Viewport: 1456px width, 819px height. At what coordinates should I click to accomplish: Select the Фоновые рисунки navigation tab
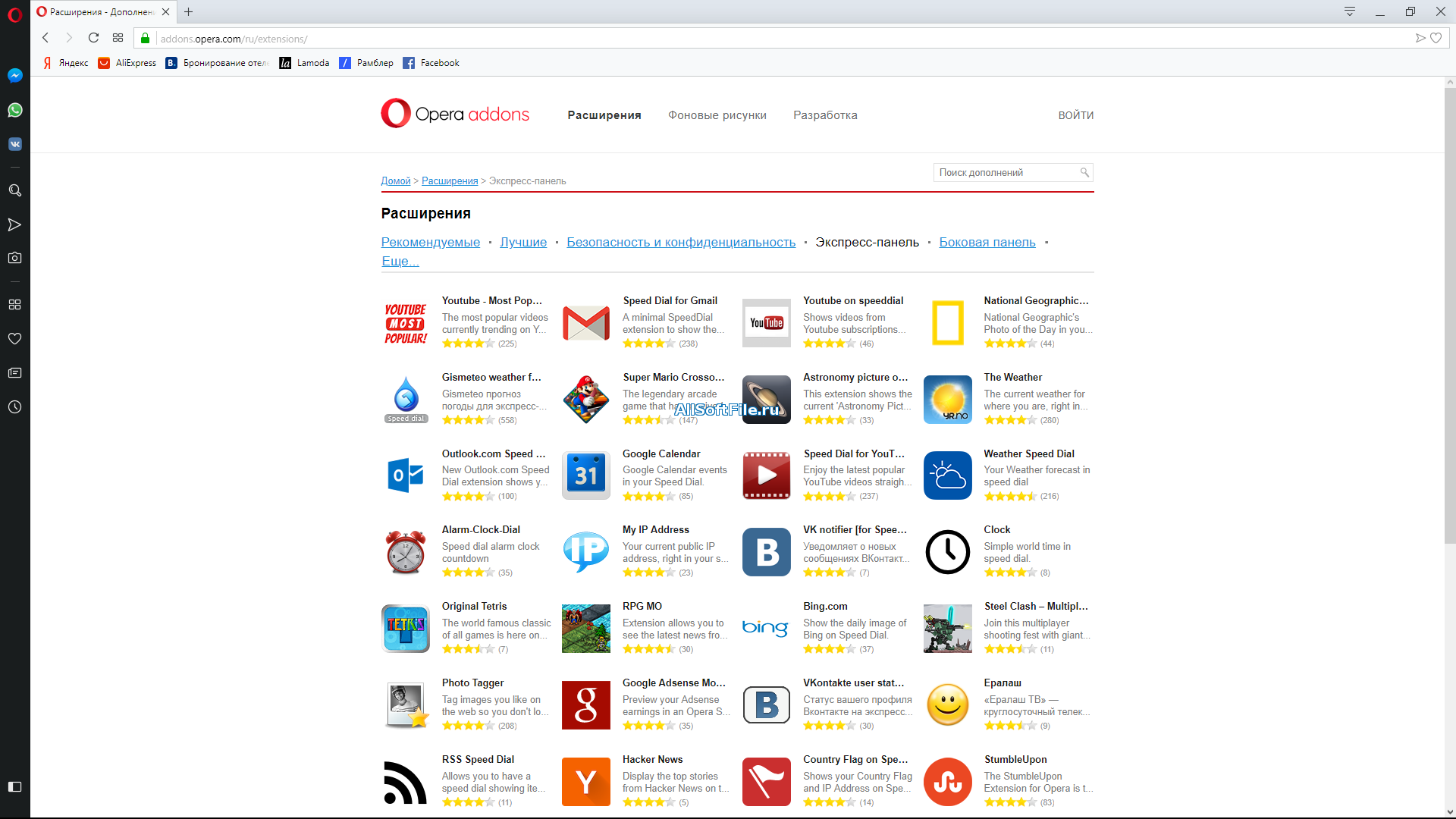[x=717, y=115]
